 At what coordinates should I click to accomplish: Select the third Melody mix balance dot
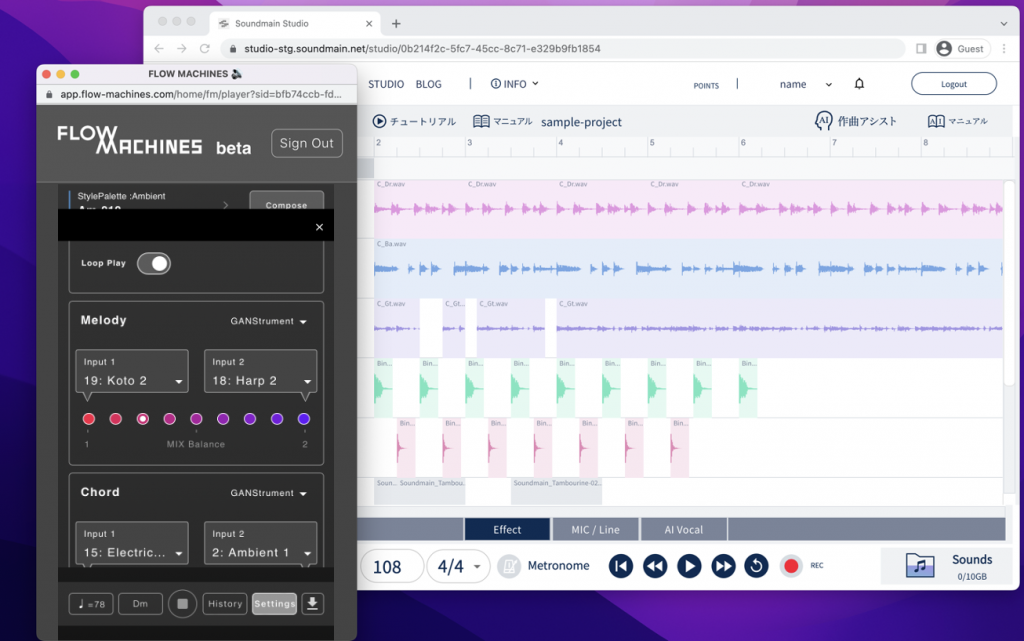(x=142, y=419)
